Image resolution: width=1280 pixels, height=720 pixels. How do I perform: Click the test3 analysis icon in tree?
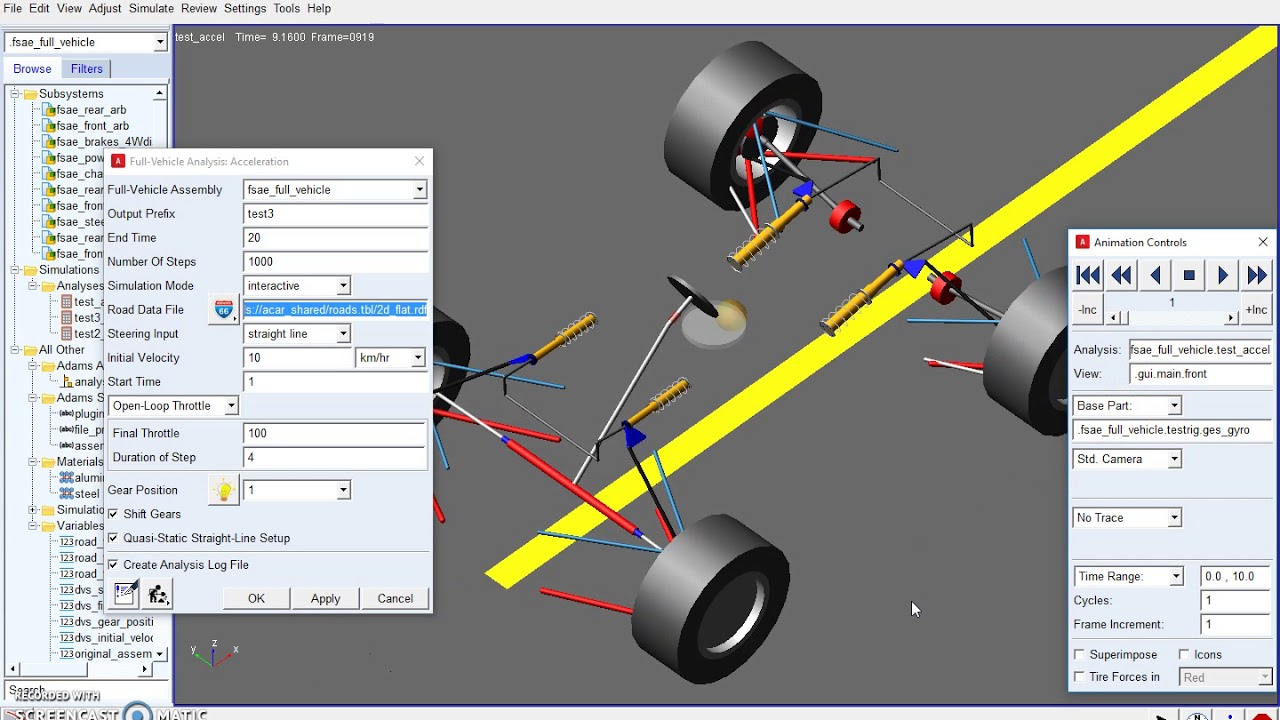[66, 318]
